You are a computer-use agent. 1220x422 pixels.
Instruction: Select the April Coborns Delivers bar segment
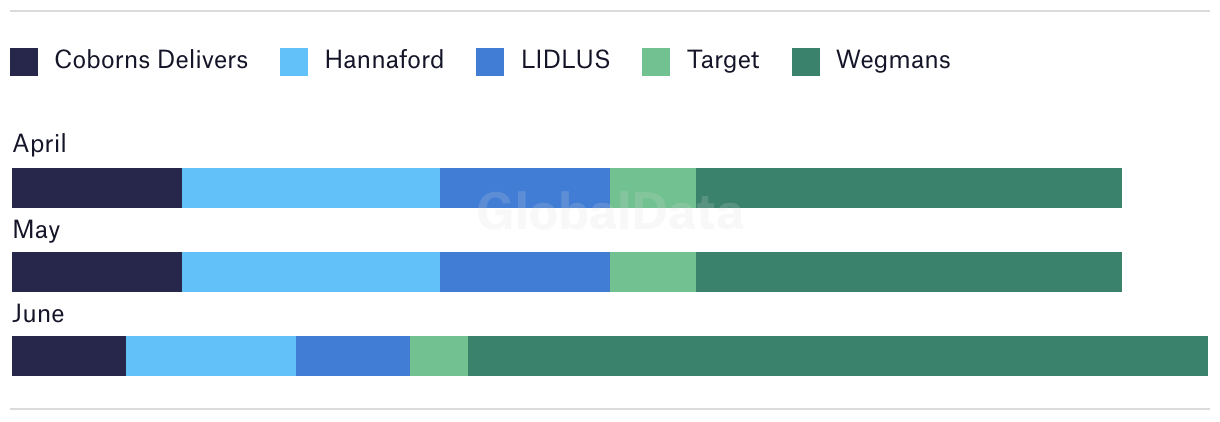pos(97,188)
